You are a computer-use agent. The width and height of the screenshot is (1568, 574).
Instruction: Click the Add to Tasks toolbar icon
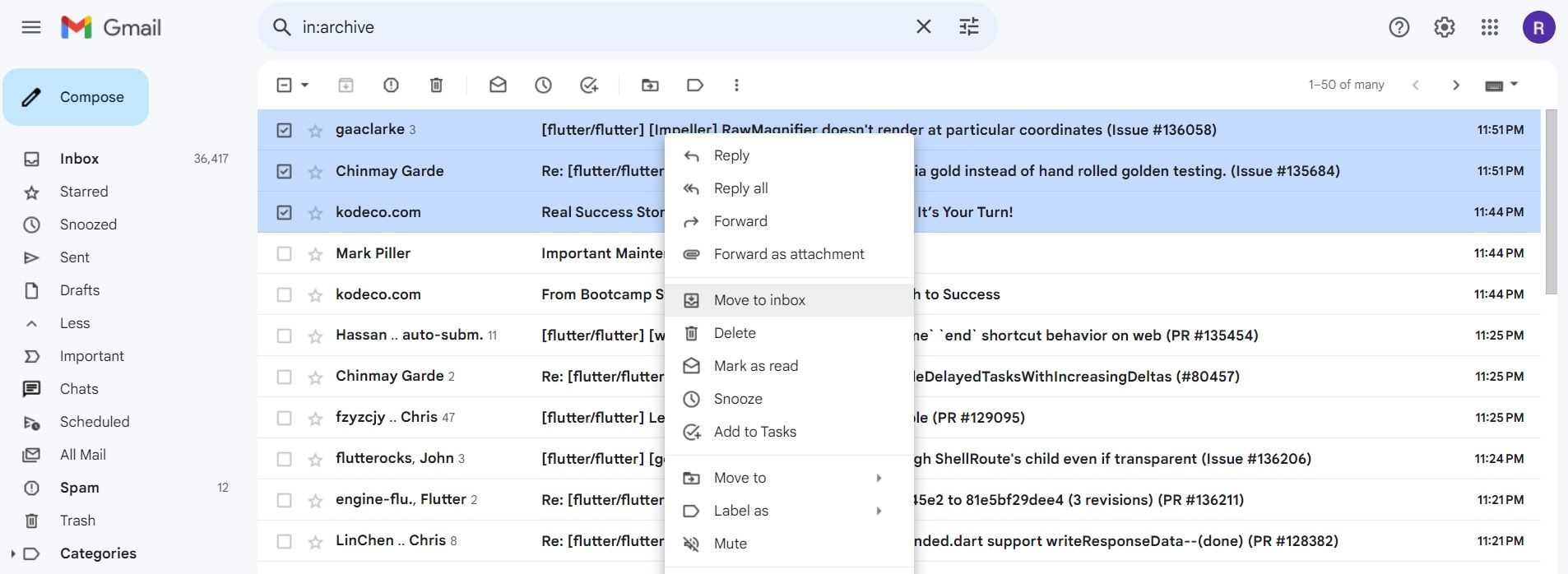pos(589,85)
